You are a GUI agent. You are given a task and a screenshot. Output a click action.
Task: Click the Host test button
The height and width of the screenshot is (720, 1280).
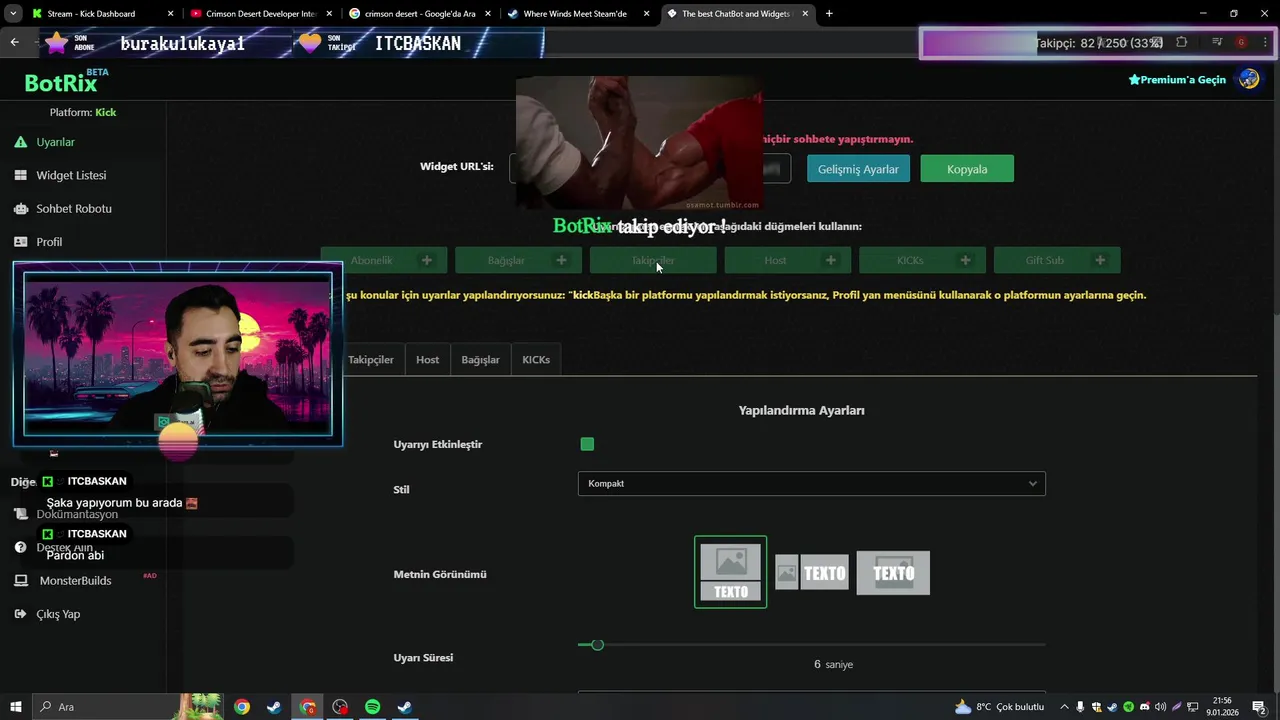pyautogui.click(x=788, y=260)
